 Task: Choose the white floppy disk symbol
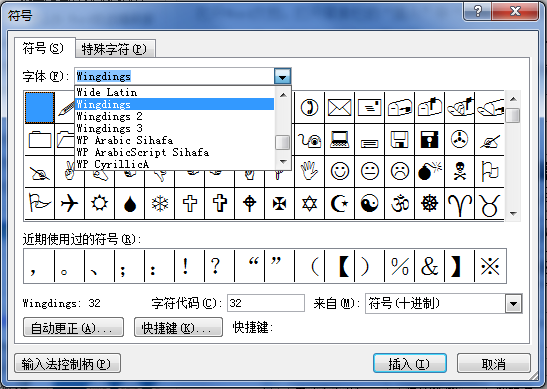click(399, 140)
